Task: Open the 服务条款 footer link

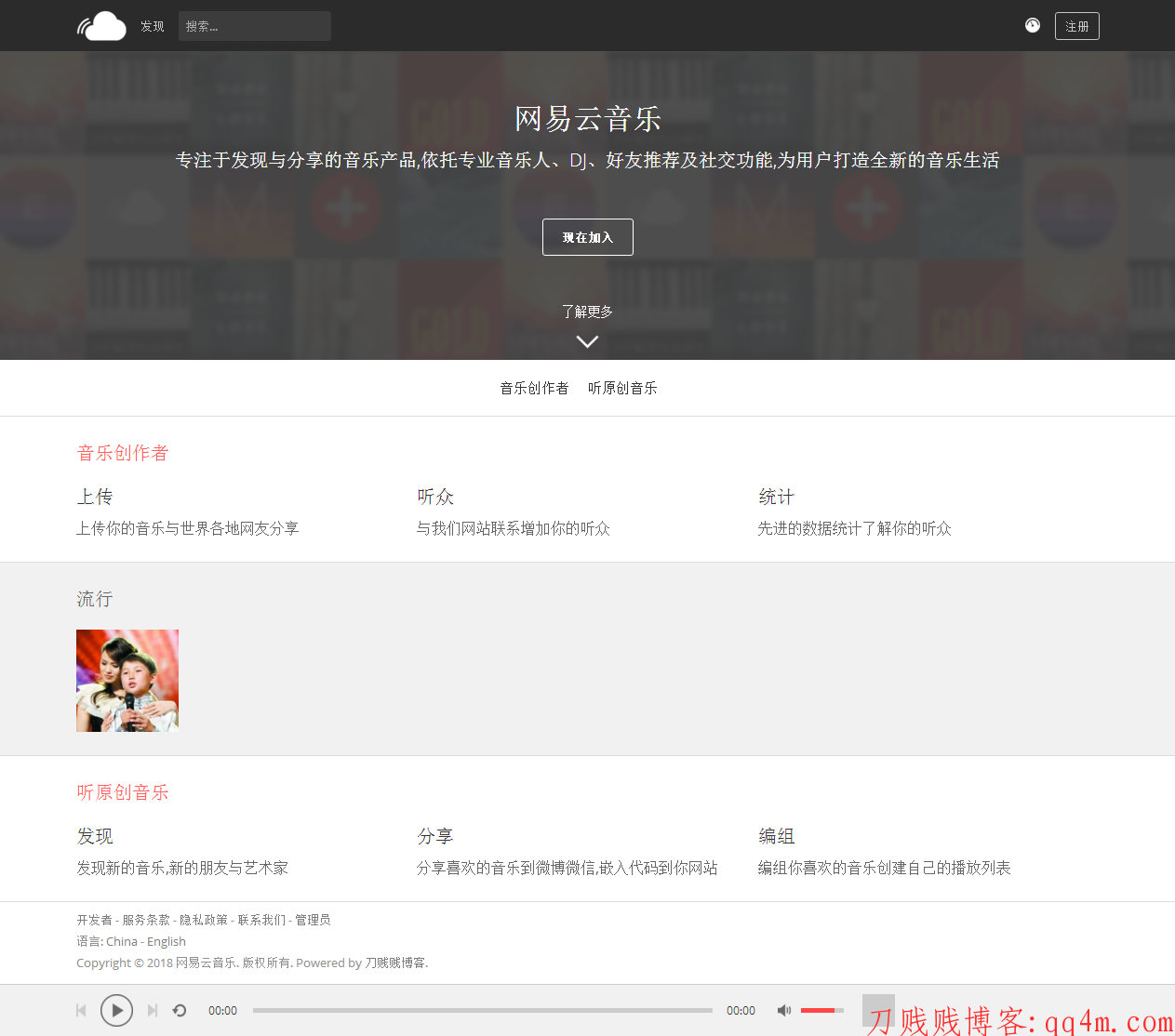Action: coord(146,920)
